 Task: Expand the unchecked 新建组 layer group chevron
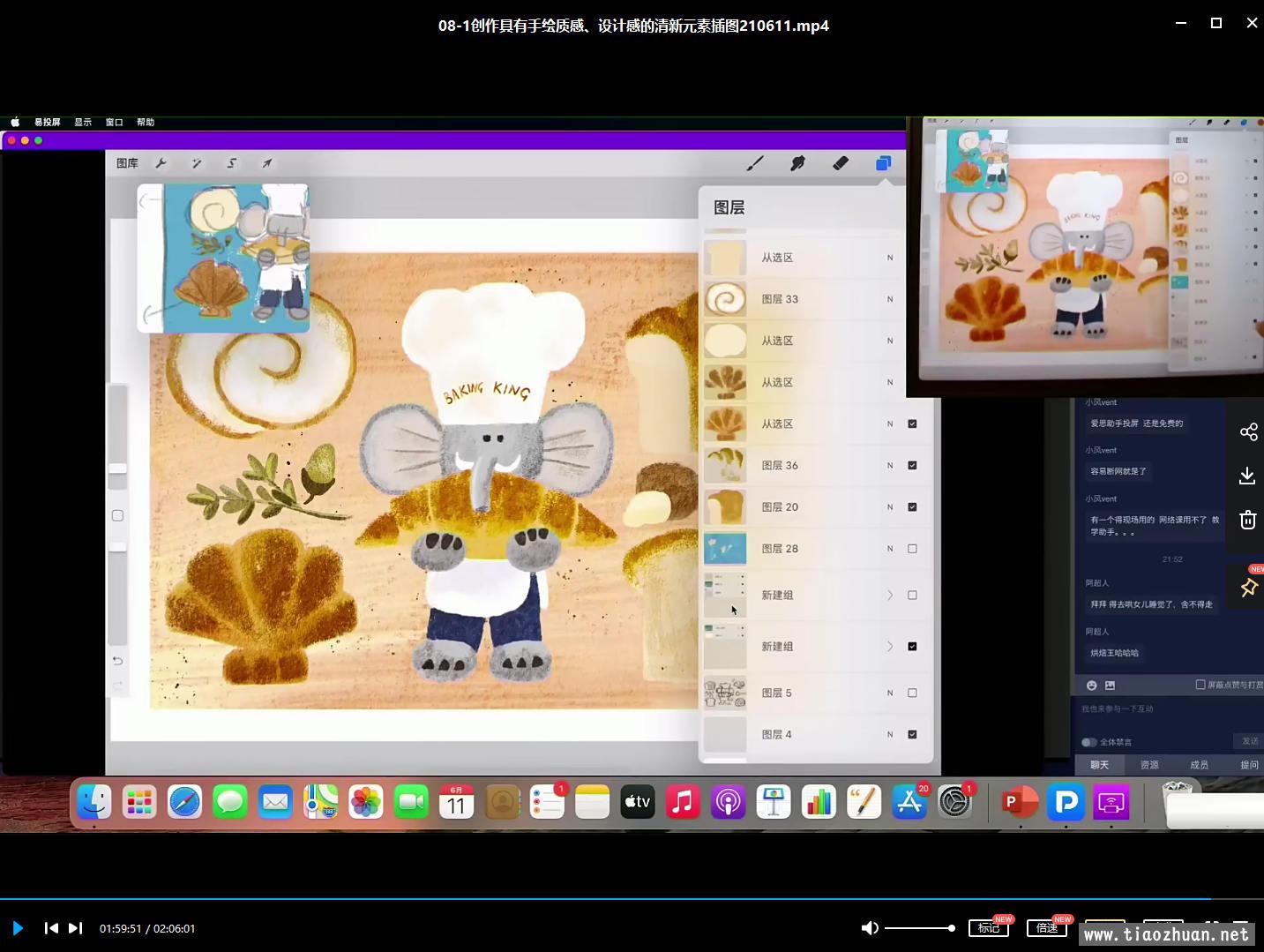click(x=890, y=596)
